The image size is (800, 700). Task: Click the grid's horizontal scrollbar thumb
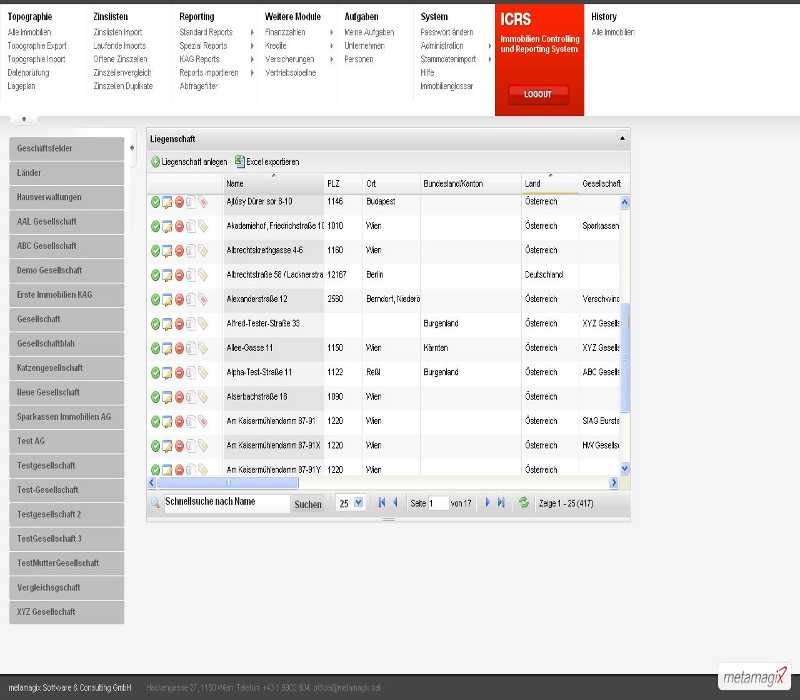pyautogui.click(x=228, y=483)
